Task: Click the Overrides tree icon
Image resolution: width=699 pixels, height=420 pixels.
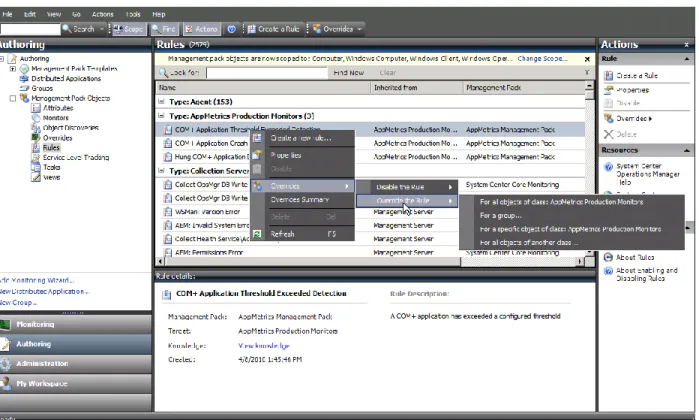Action: (x=36, y=137)
